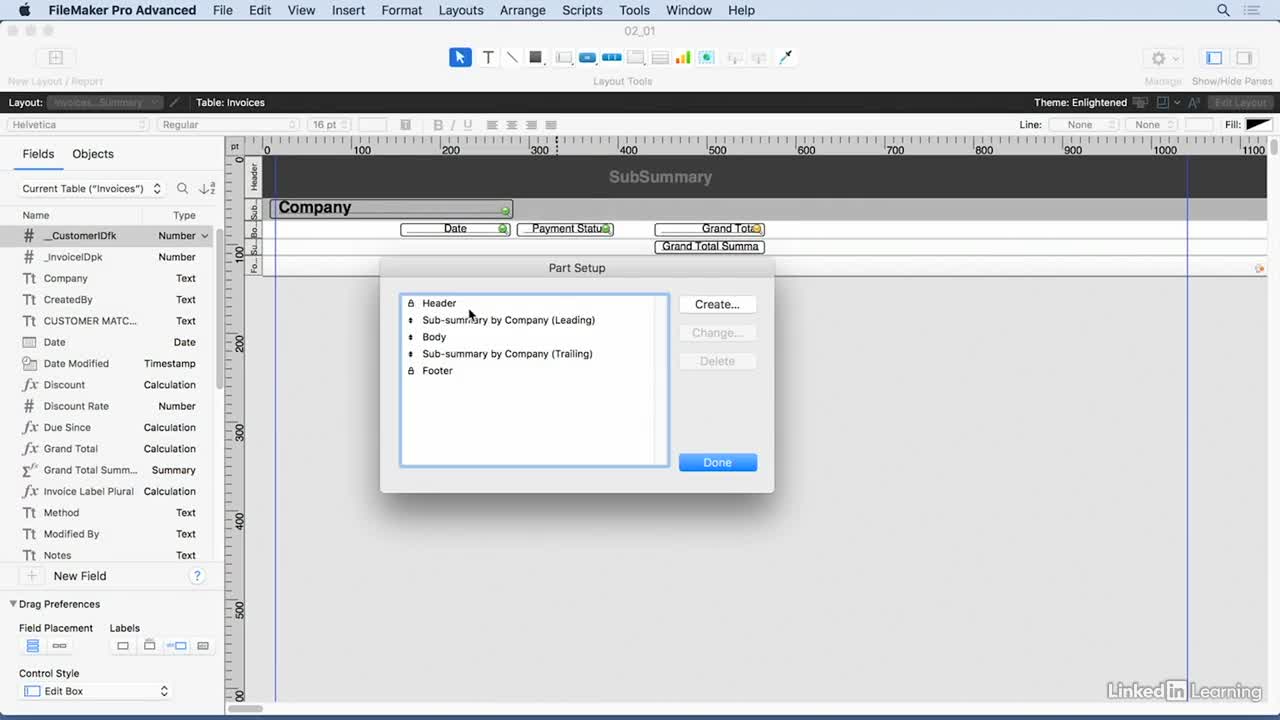Image resolution: width=1280 pixels, height=720 pixels.
Task: Select the Portal tool
Action: 660,57
